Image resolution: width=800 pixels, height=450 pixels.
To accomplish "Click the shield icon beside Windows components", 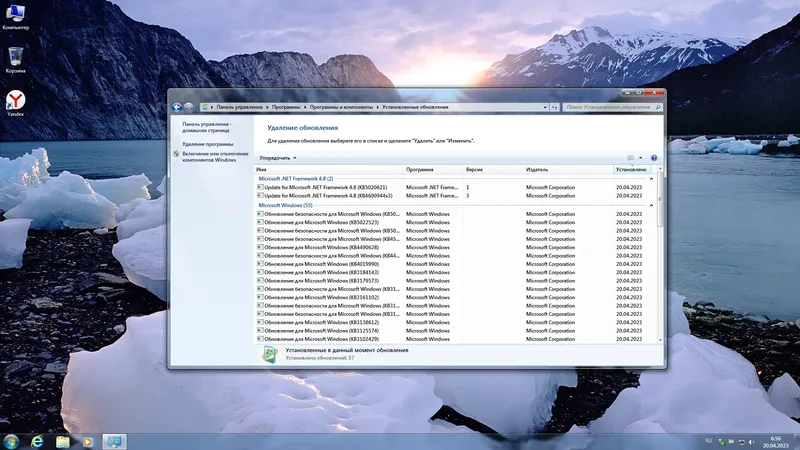I will click(176, 154).
